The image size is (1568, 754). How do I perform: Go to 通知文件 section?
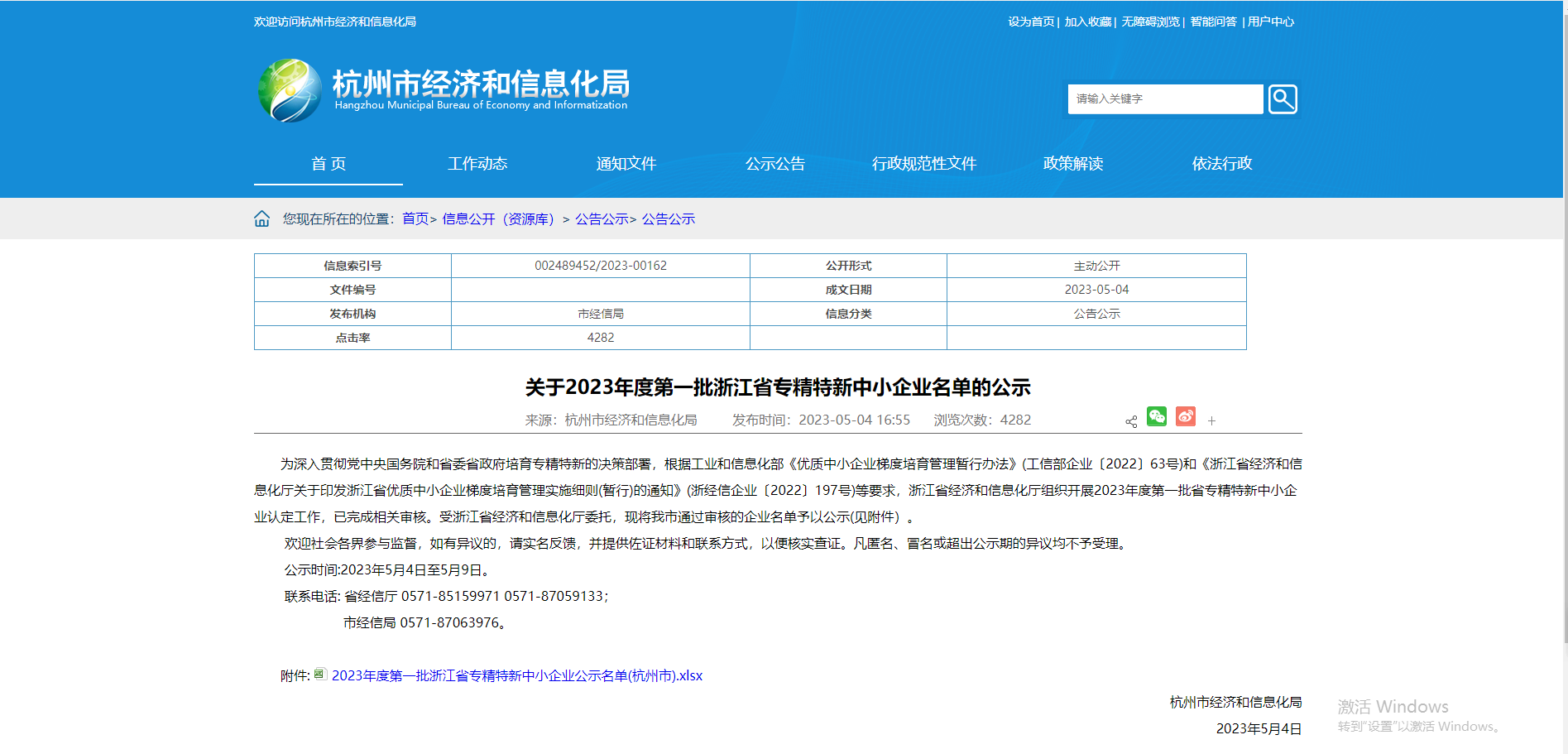pos(626,164)
